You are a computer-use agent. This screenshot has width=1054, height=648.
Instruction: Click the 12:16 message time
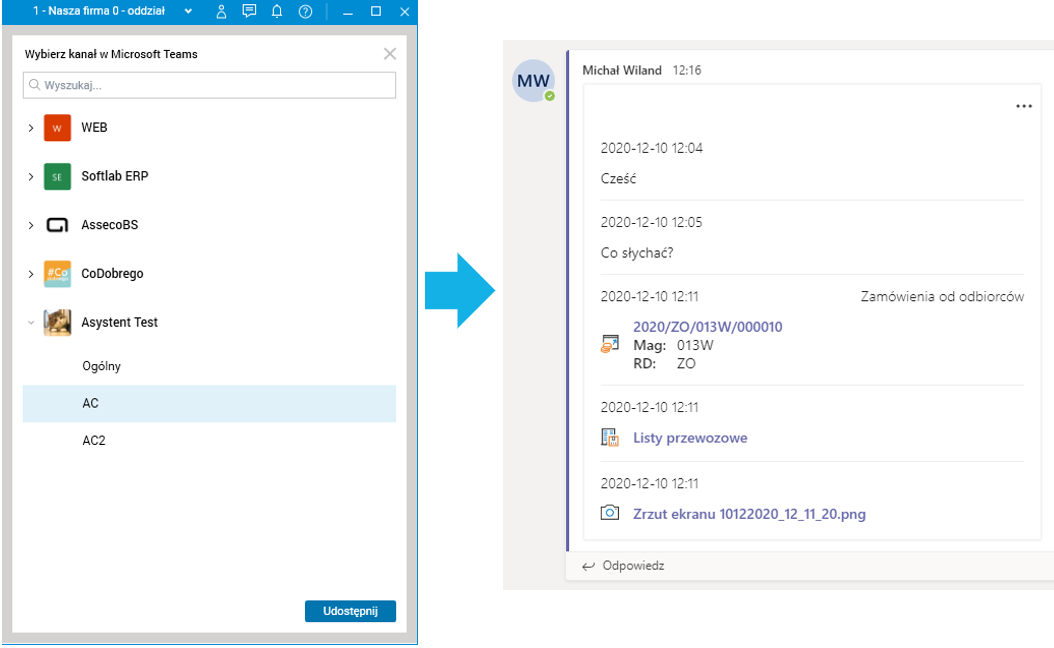(x=687, y=70)
